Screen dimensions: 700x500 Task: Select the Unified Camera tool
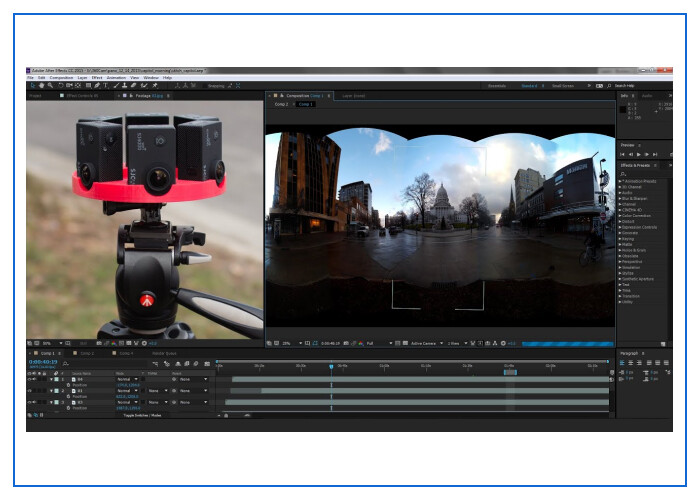[69, 85]
